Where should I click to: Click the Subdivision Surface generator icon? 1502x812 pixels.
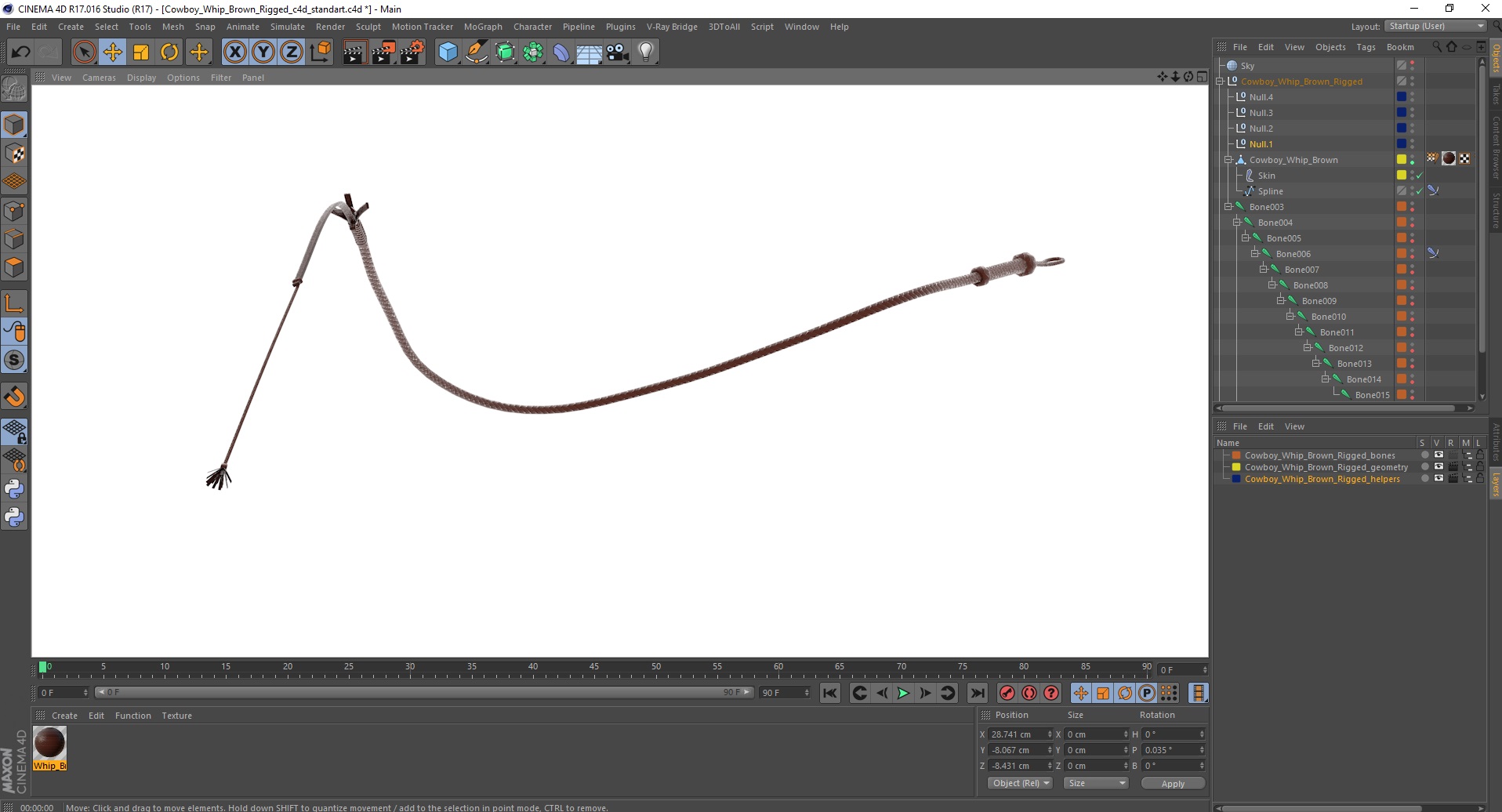[x=505, y=53]
